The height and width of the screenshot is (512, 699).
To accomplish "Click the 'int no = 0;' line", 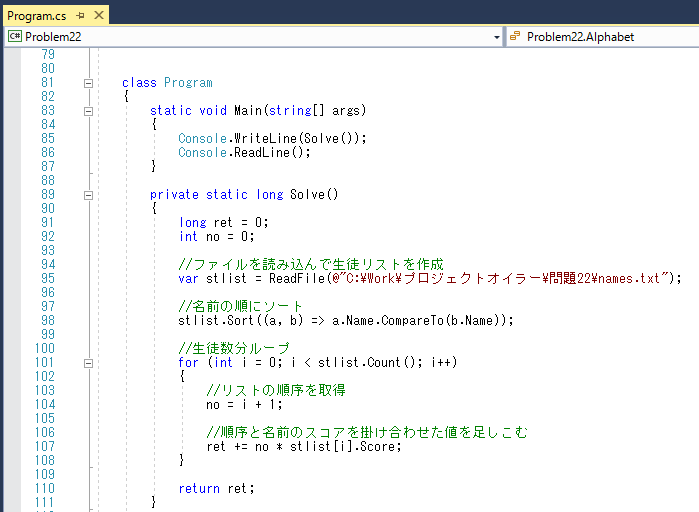I will (217, 237).
